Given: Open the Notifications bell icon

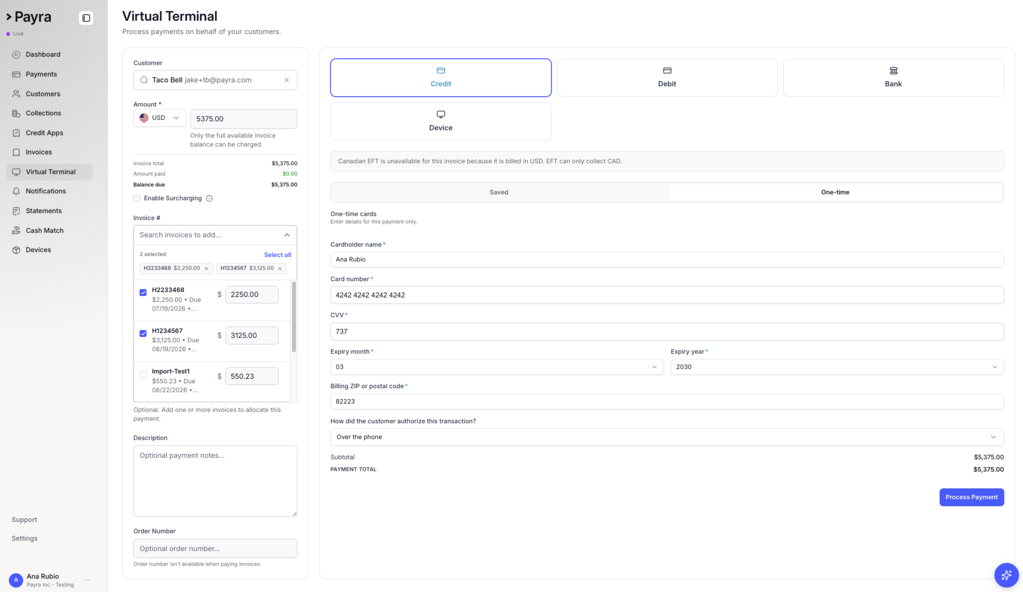Looking at the screenshot, I should pyautogui.click(x=16, y=191).
